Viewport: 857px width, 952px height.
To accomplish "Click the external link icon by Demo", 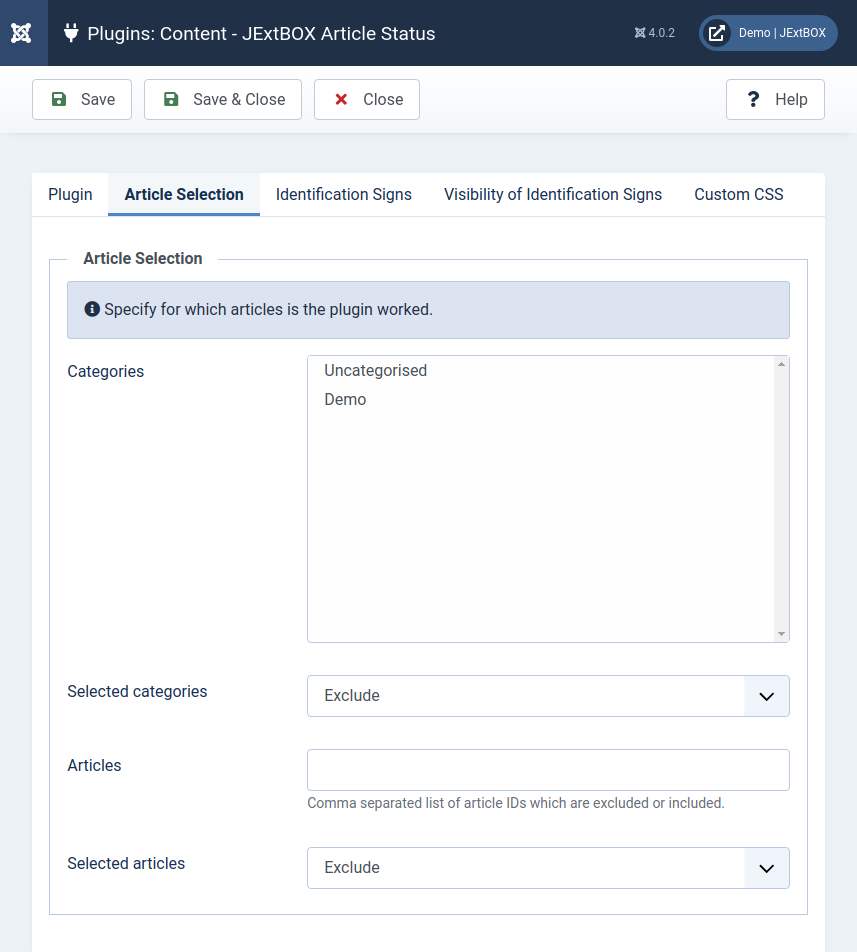I will click(716, 33).
